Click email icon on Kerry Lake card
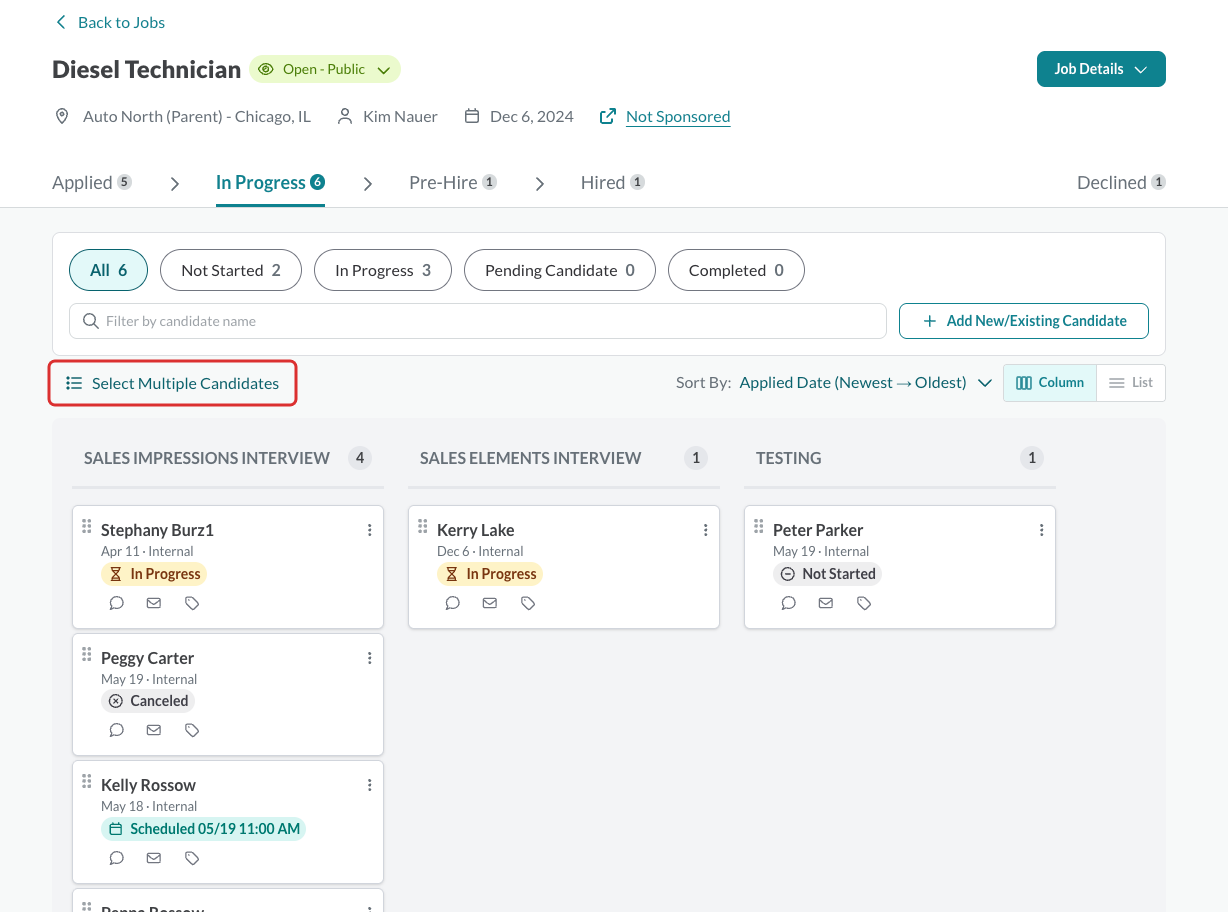The height and width of the screenshot is (912, 1228). click(490, 603)
